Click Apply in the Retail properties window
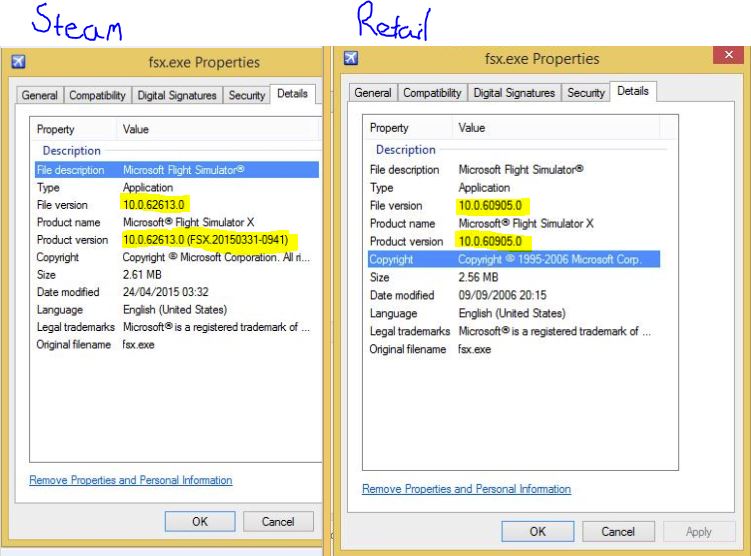The image size is (751, 556). click(x=699, y=532)
